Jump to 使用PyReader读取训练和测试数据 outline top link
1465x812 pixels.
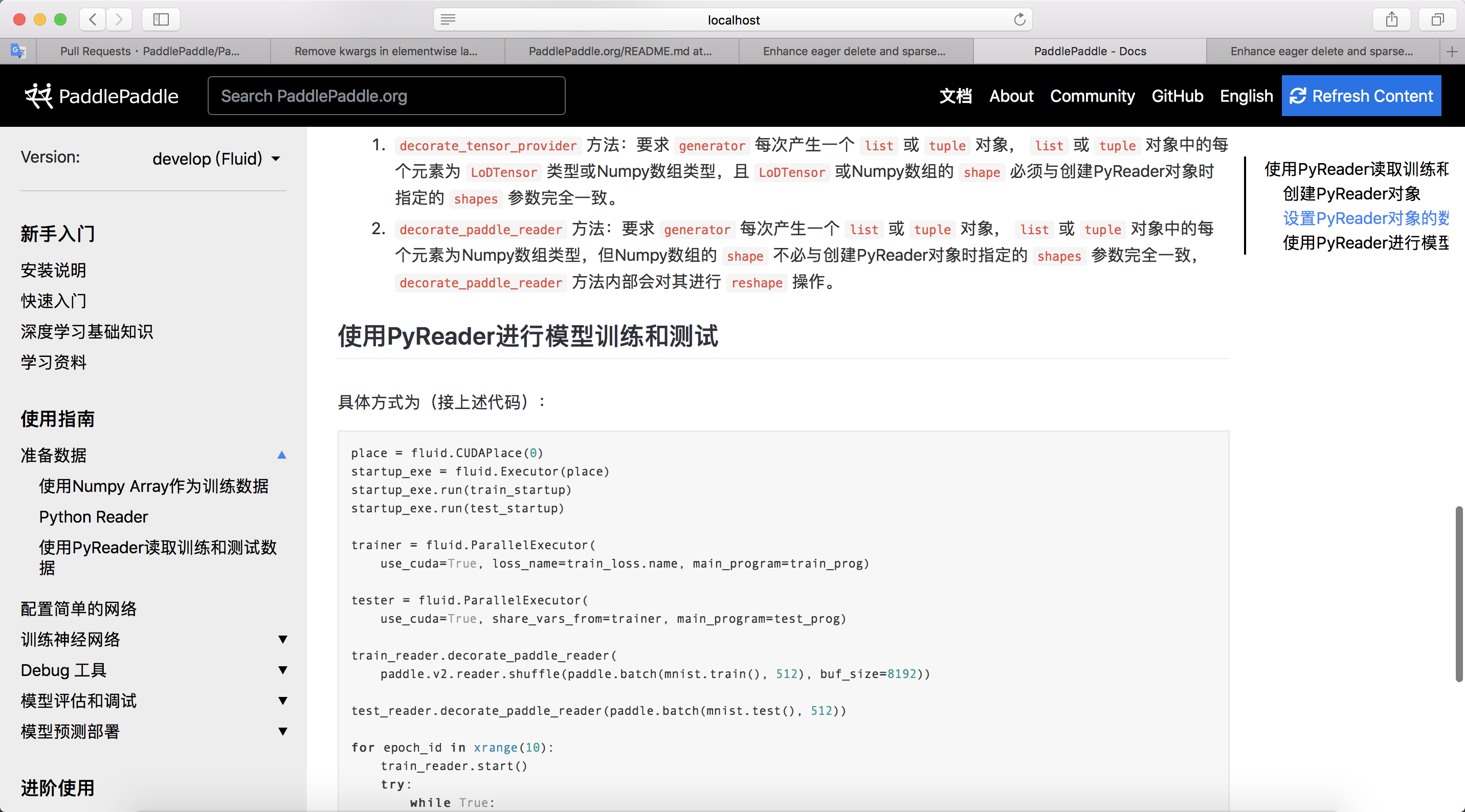[x=1357, y=169]
